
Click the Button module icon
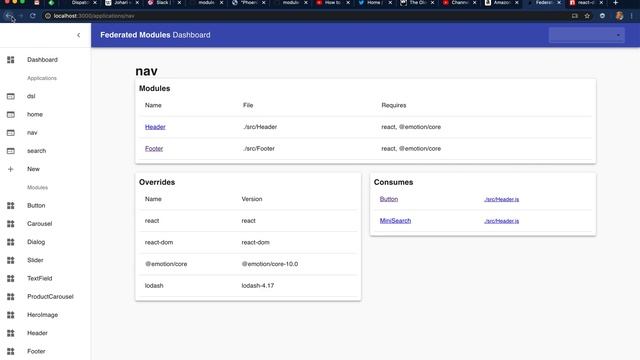tap(11, 206)
